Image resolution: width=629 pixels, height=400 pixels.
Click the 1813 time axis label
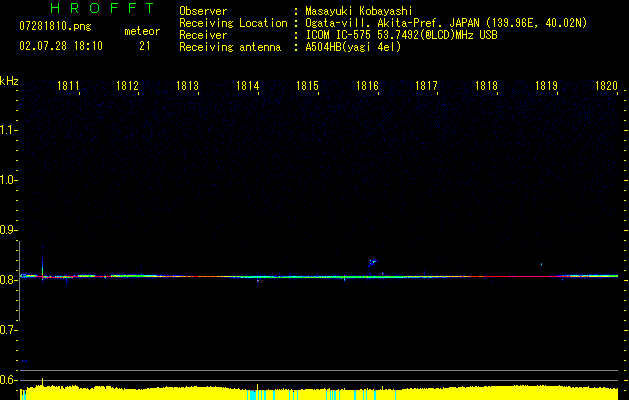click(187, 86)
